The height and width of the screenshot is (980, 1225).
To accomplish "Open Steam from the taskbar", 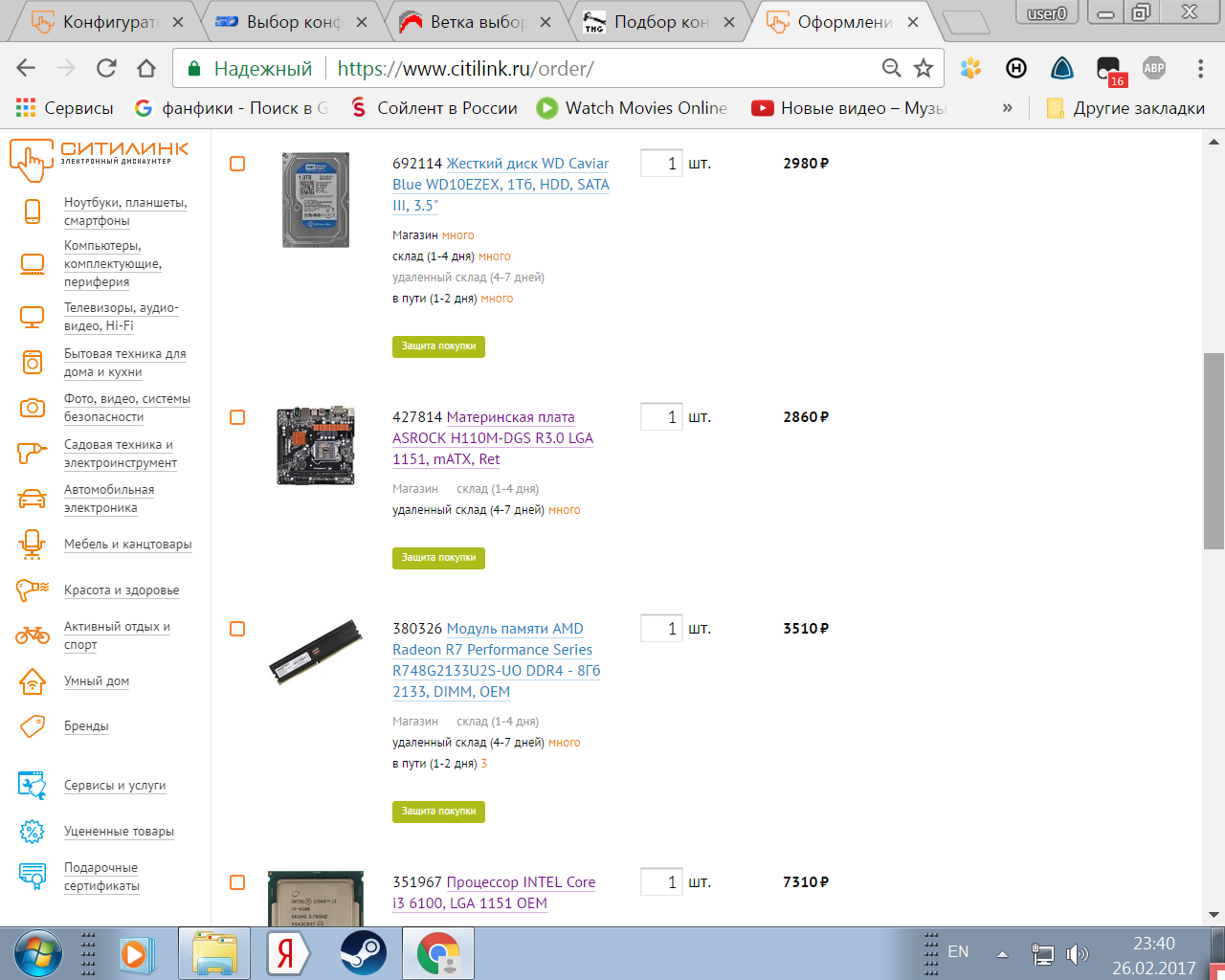I will [x=363, y=953].
